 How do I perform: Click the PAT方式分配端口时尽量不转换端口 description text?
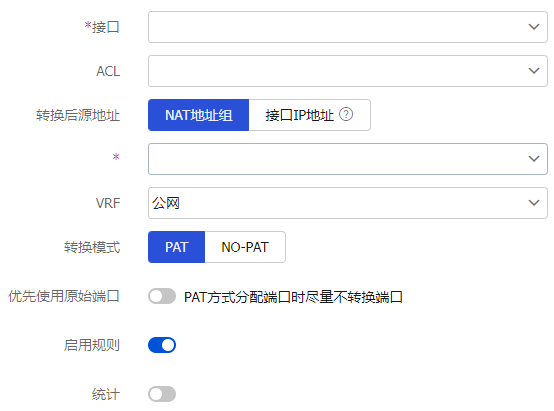pyautogui.click(x=293, y=297)
